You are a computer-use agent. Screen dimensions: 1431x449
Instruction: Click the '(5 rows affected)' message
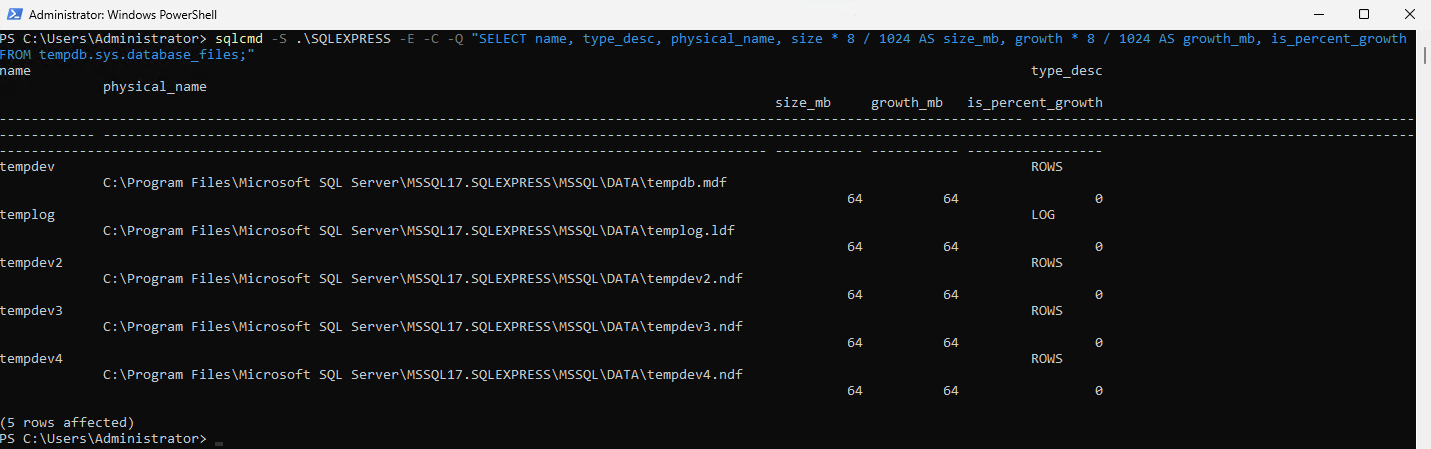point(67,423)
